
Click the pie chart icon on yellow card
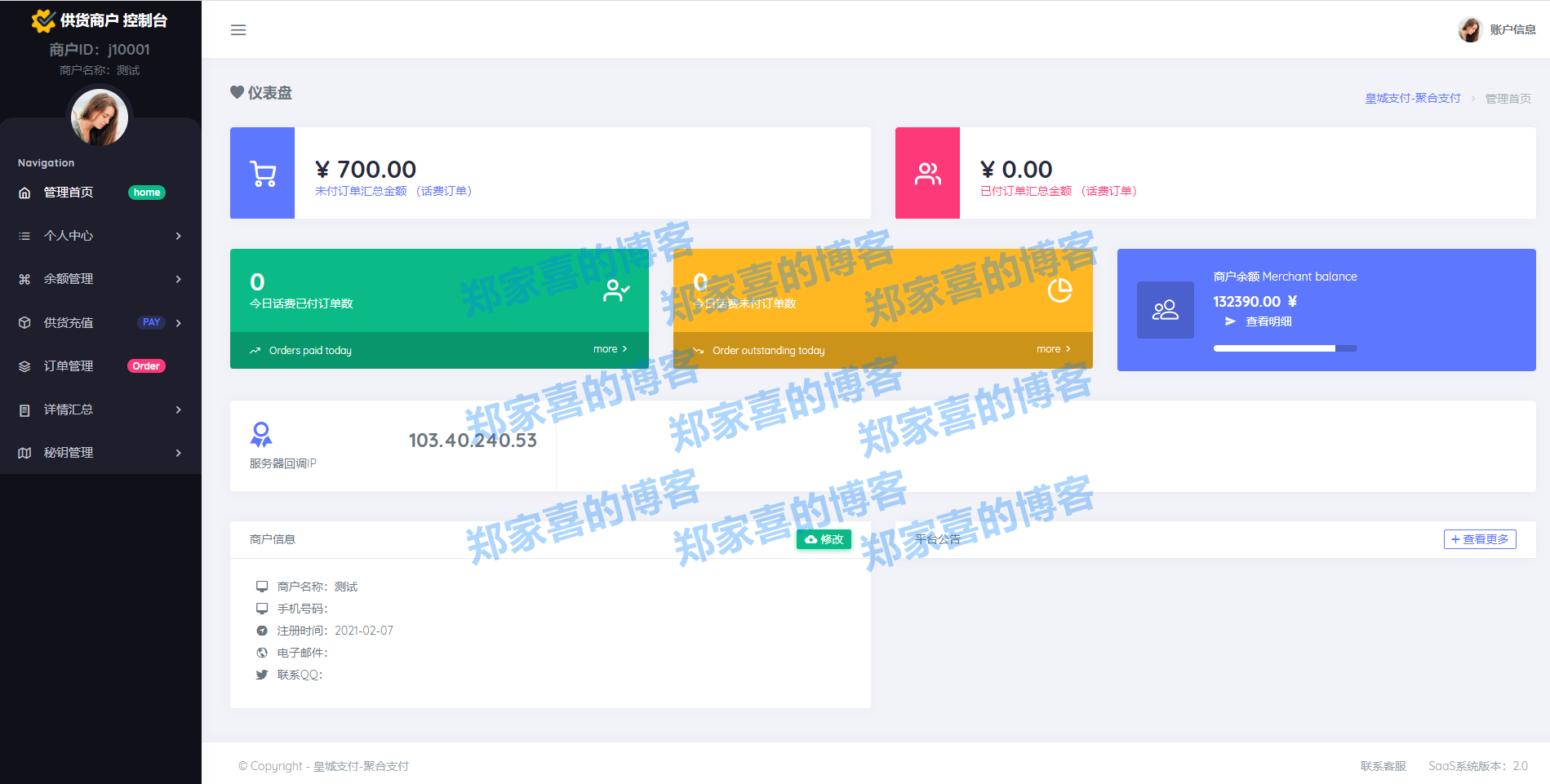click(1059, 290)
